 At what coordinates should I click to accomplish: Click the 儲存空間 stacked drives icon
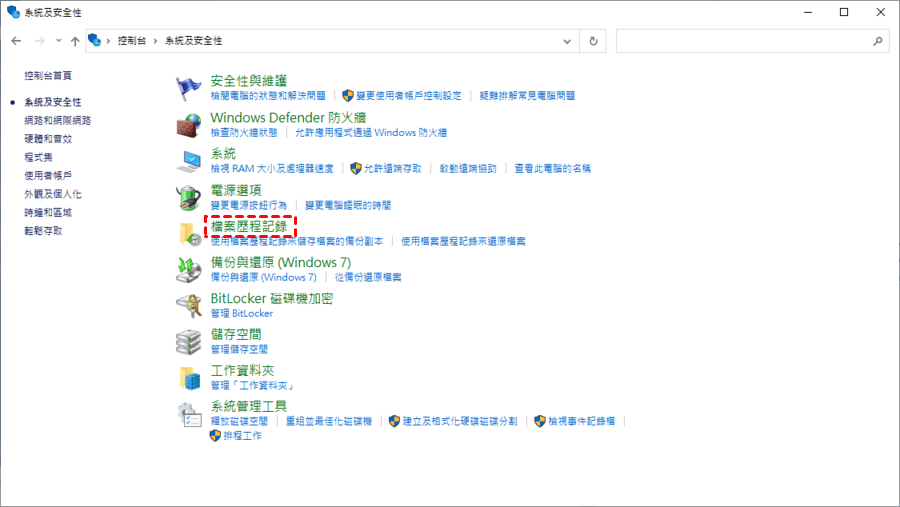point(189,341)
